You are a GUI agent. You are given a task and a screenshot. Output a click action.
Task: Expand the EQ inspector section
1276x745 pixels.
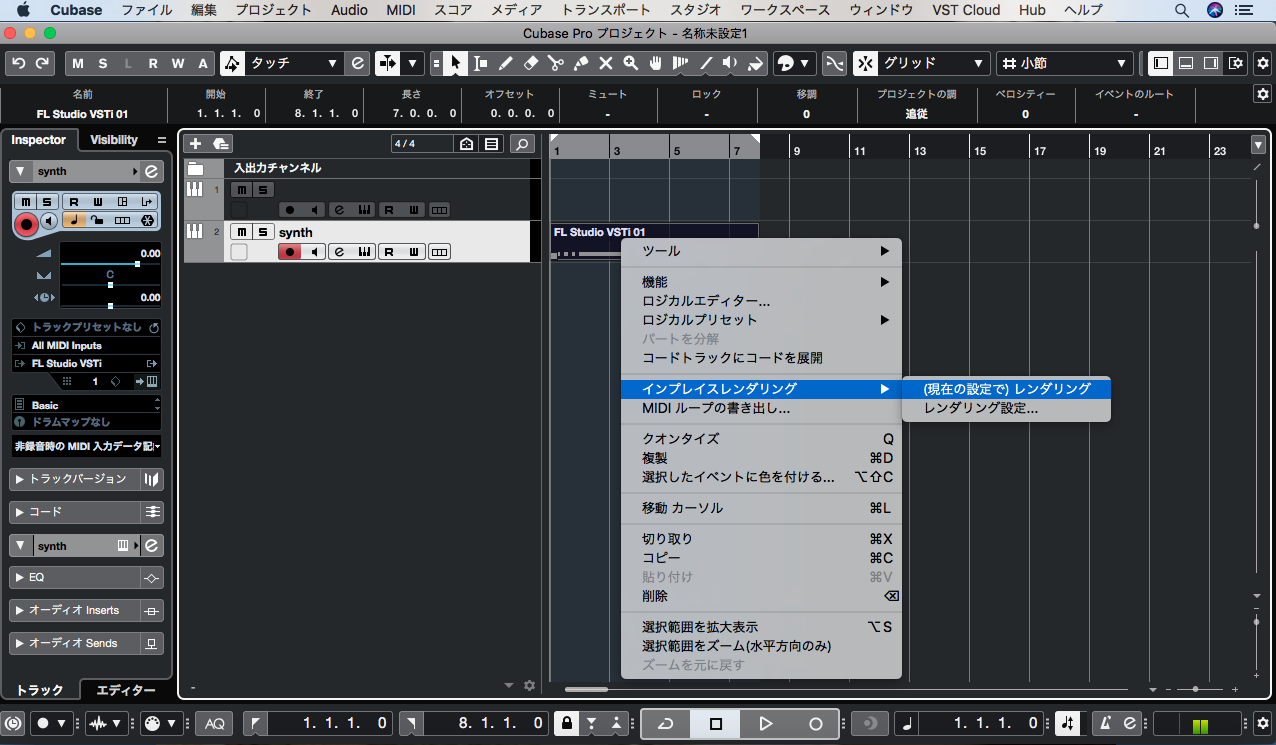(20, 578)
